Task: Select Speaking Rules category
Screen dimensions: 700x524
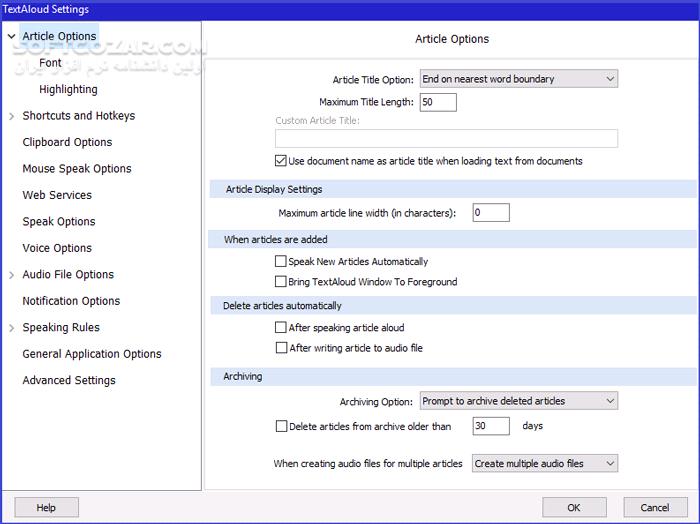Action: click(61, 327)
